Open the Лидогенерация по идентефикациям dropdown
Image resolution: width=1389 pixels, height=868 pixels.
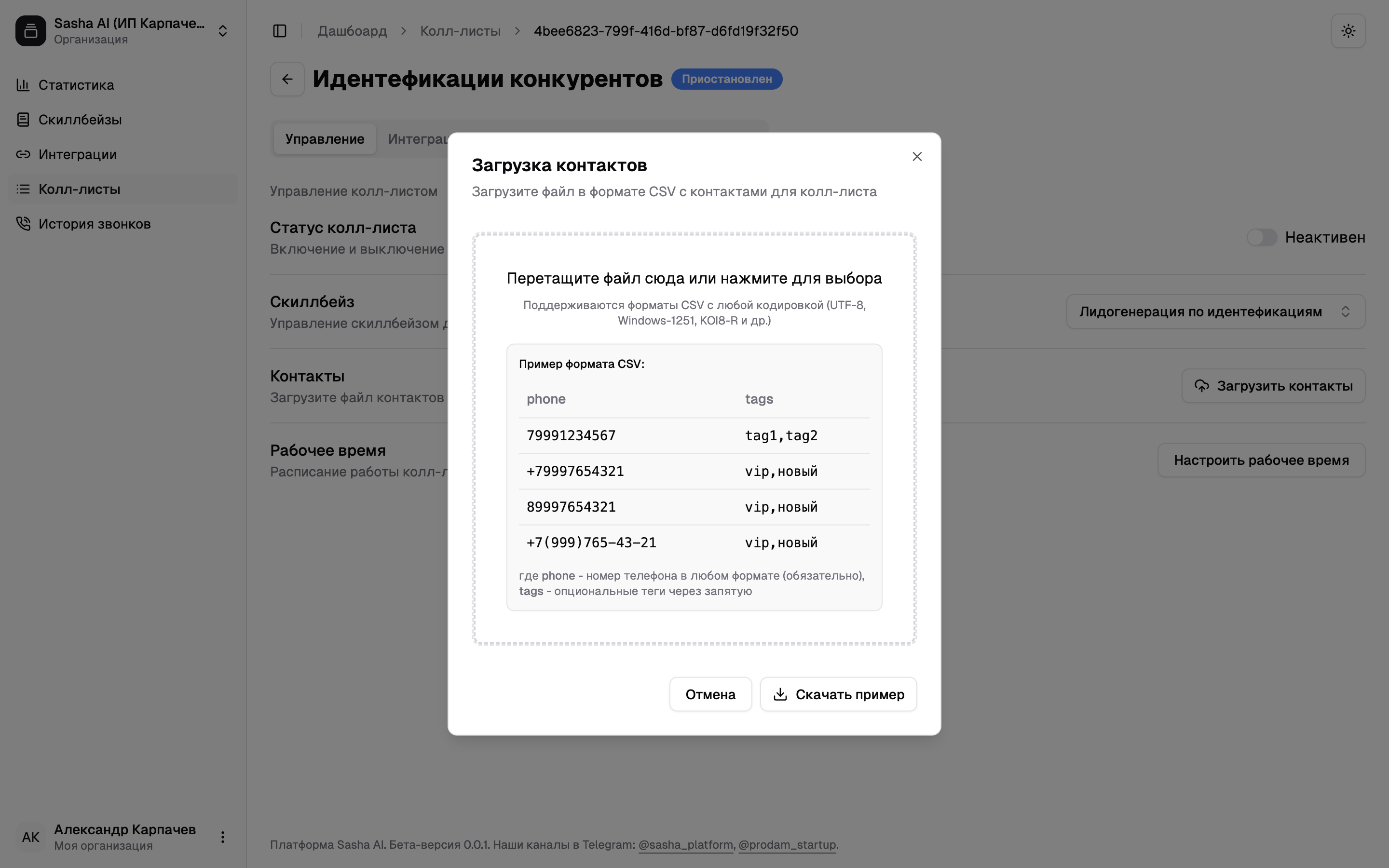[x=1215, y=312]
